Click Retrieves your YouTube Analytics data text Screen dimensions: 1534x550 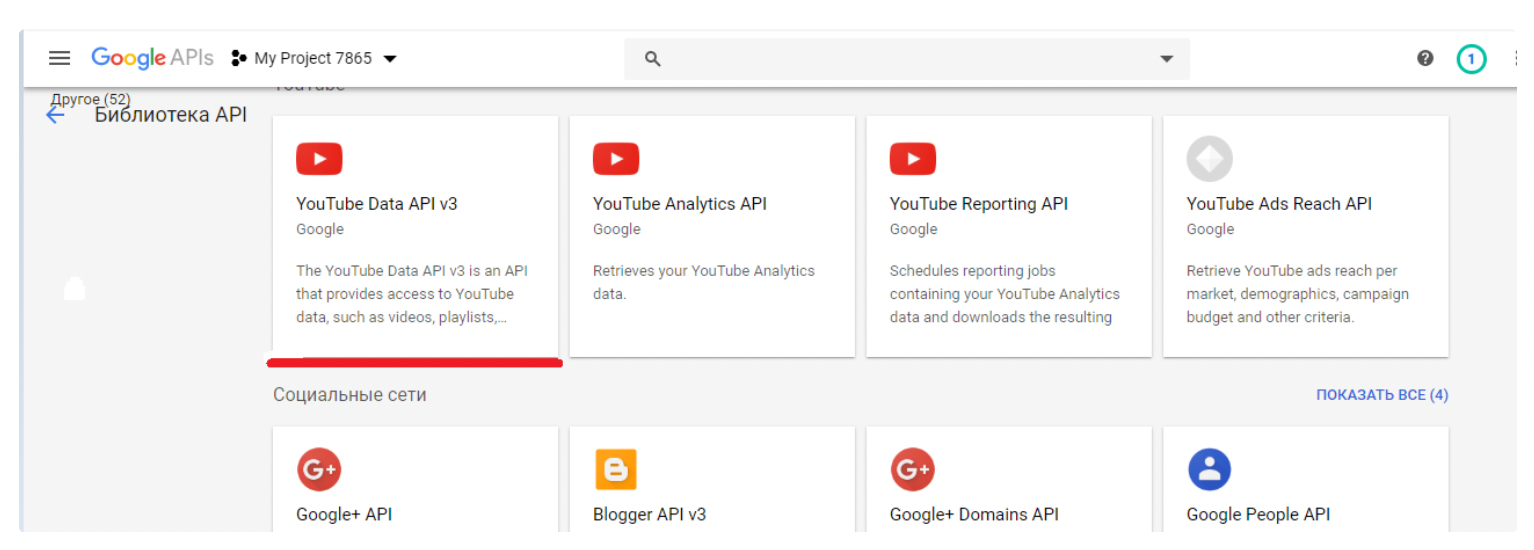tap(704, 282)
